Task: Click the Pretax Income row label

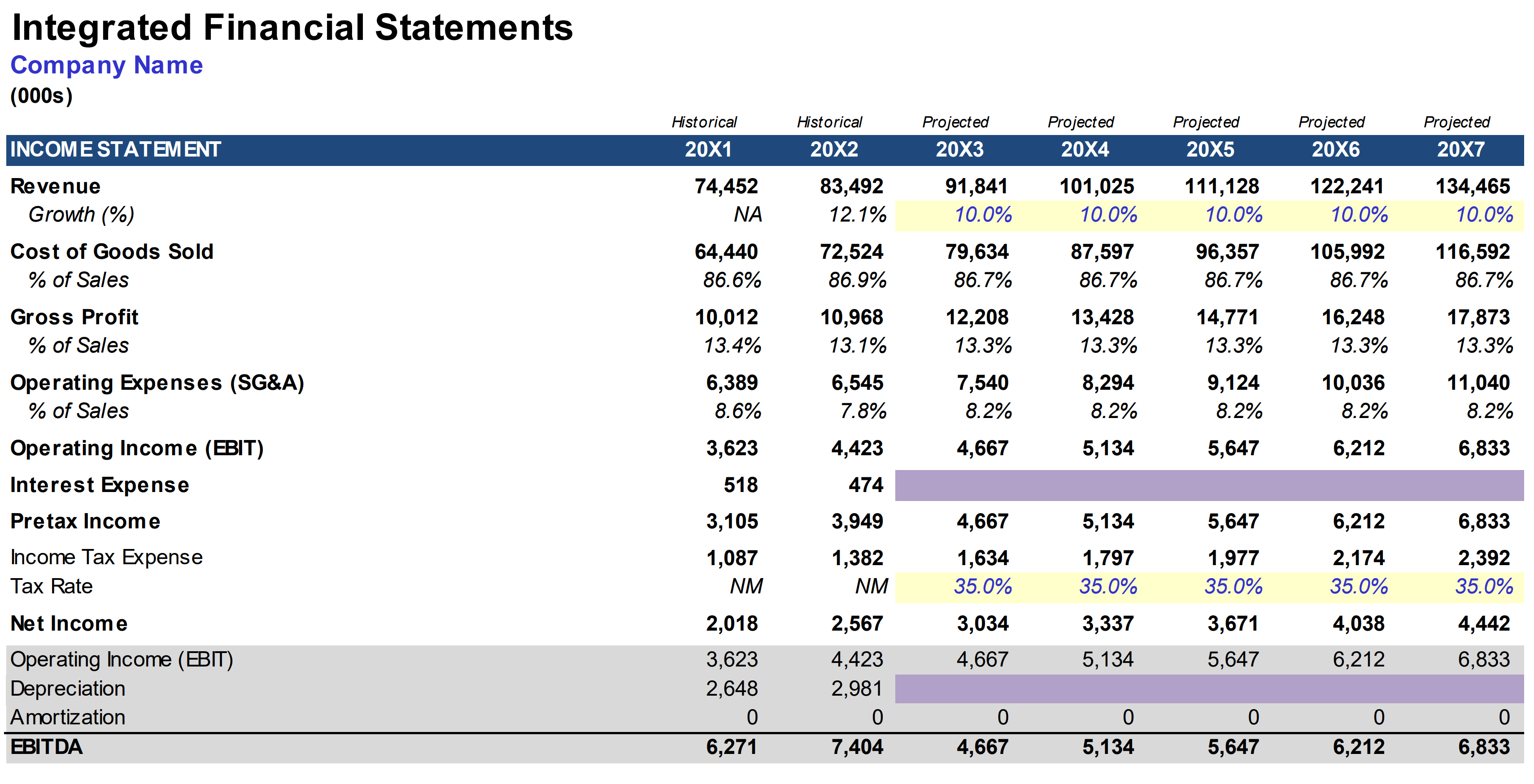Action: click(85, 522)
